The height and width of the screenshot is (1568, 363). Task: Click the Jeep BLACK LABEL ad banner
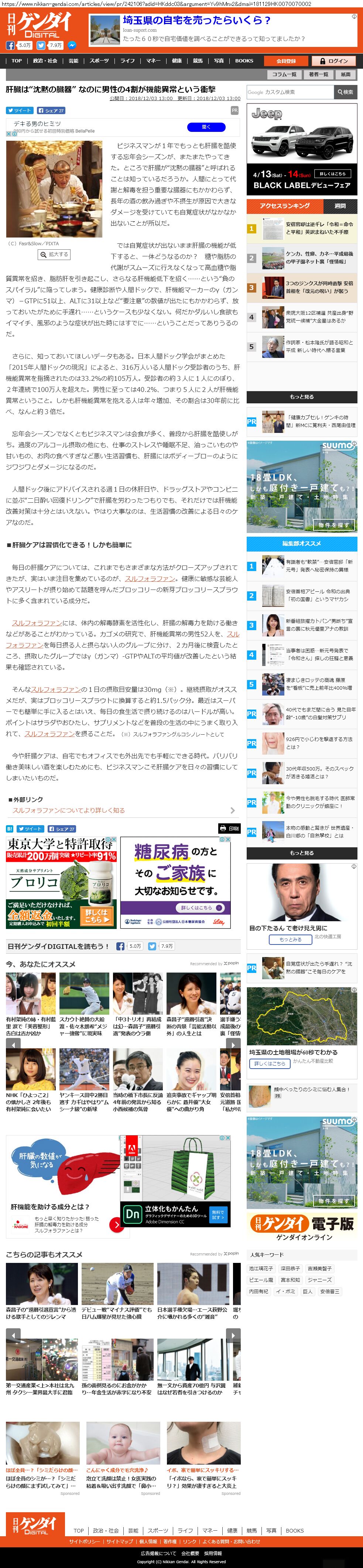[302, 149]
